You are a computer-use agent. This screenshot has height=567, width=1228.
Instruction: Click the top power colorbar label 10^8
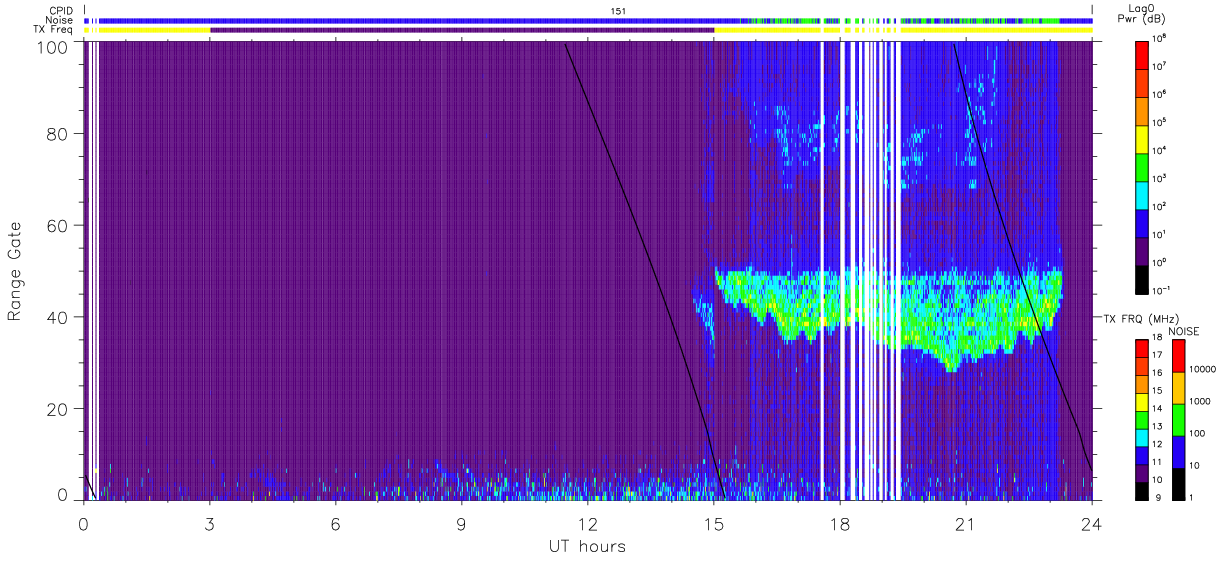pyautogui.click(x=1159, y=38)
